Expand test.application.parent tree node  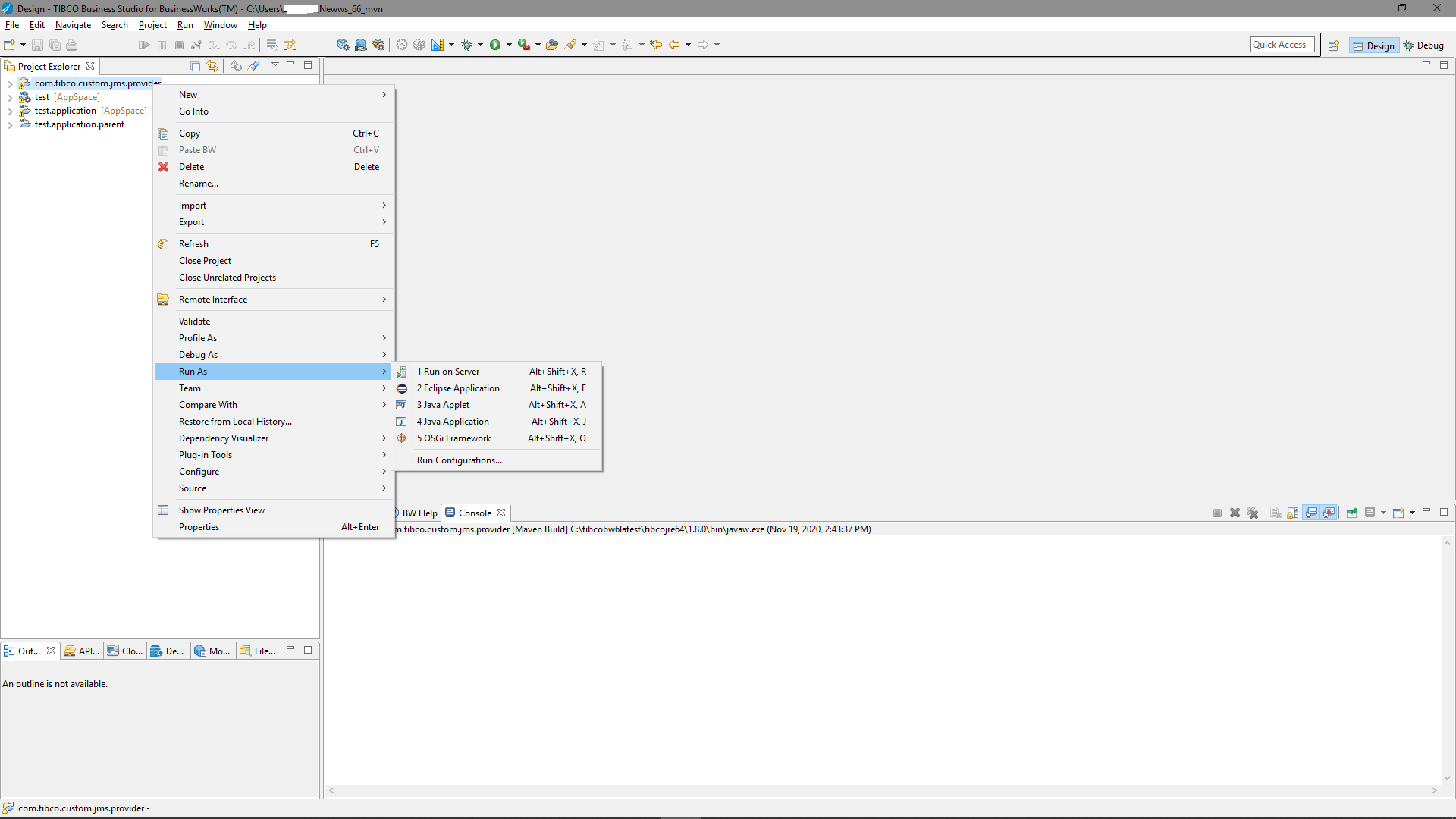(x=10, y=124)
